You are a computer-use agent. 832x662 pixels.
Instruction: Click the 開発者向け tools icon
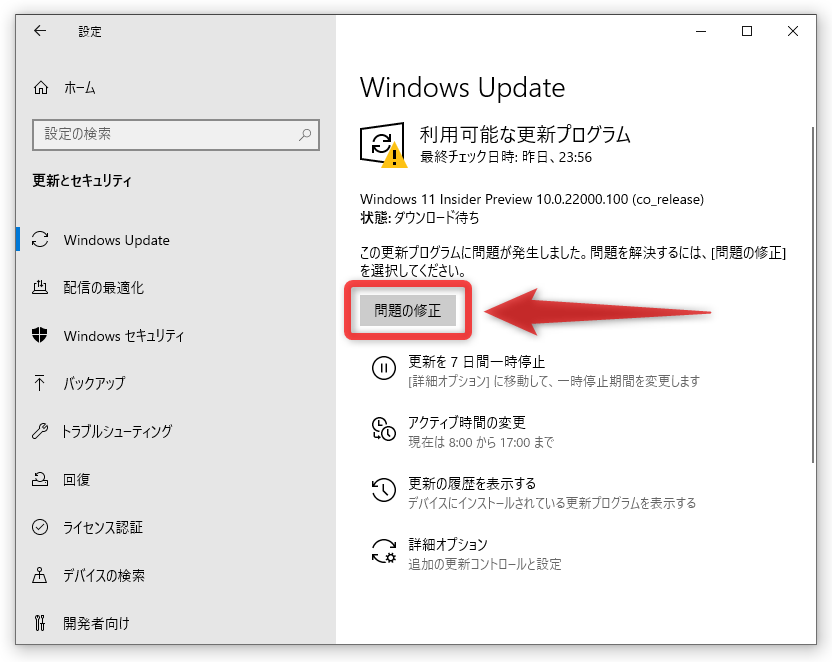tap(40, 623)
